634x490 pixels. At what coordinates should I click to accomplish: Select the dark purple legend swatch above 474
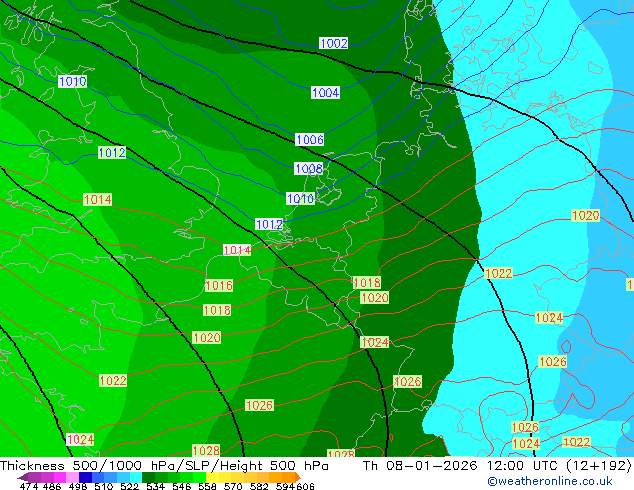pos(34,477)
